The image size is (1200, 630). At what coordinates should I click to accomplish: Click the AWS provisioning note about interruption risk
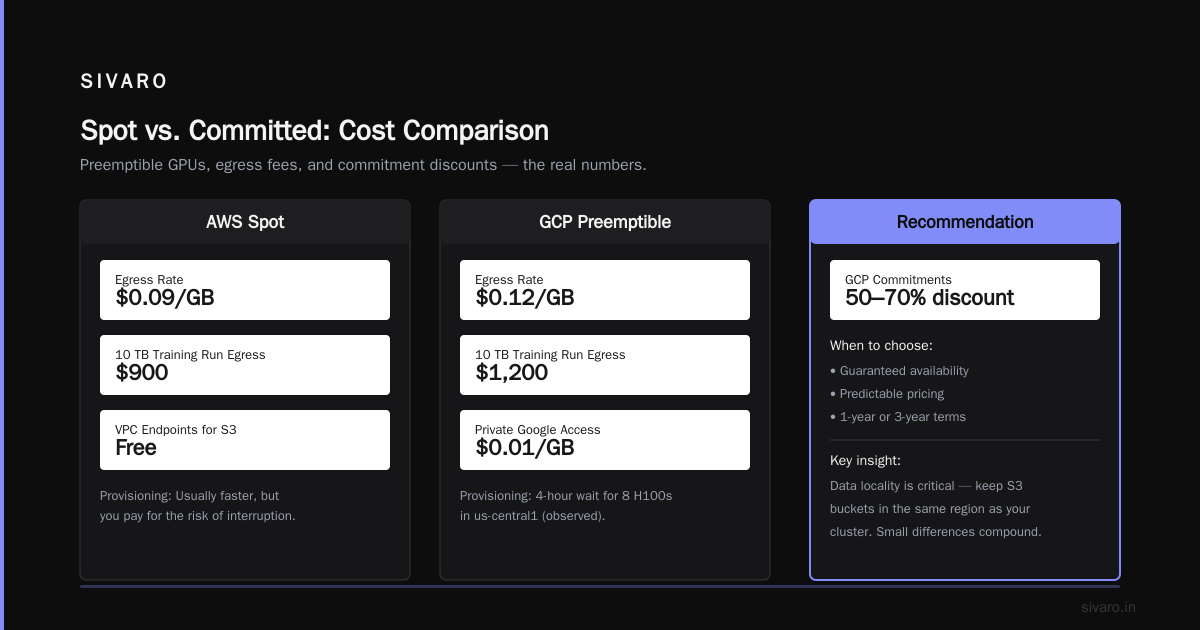tap(198, 506)
